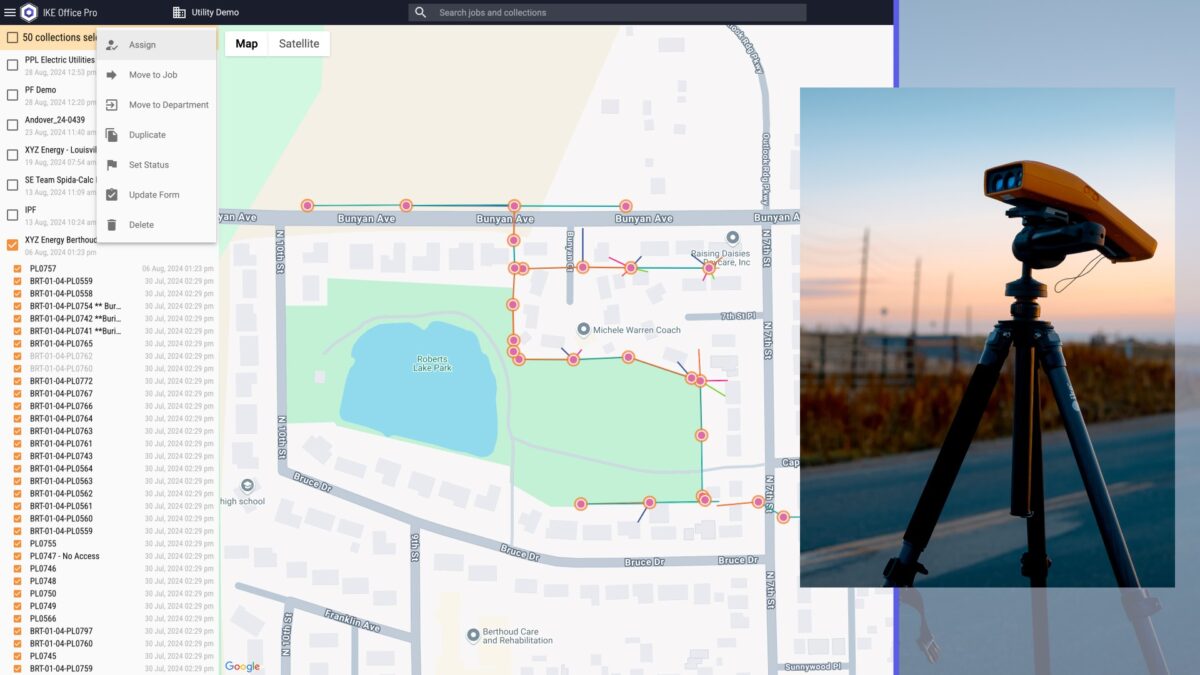Choose Assign from the actions menu
1200x675 pixels.
[x=142, y=45]
